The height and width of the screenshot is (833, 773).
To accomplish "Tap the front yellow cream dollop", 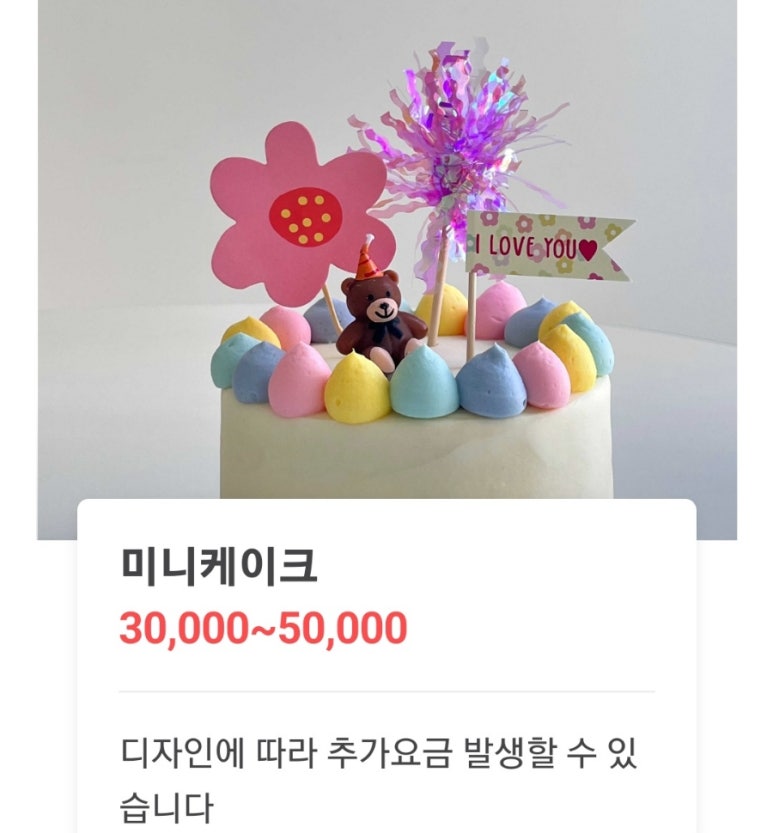I will [357, 388].
